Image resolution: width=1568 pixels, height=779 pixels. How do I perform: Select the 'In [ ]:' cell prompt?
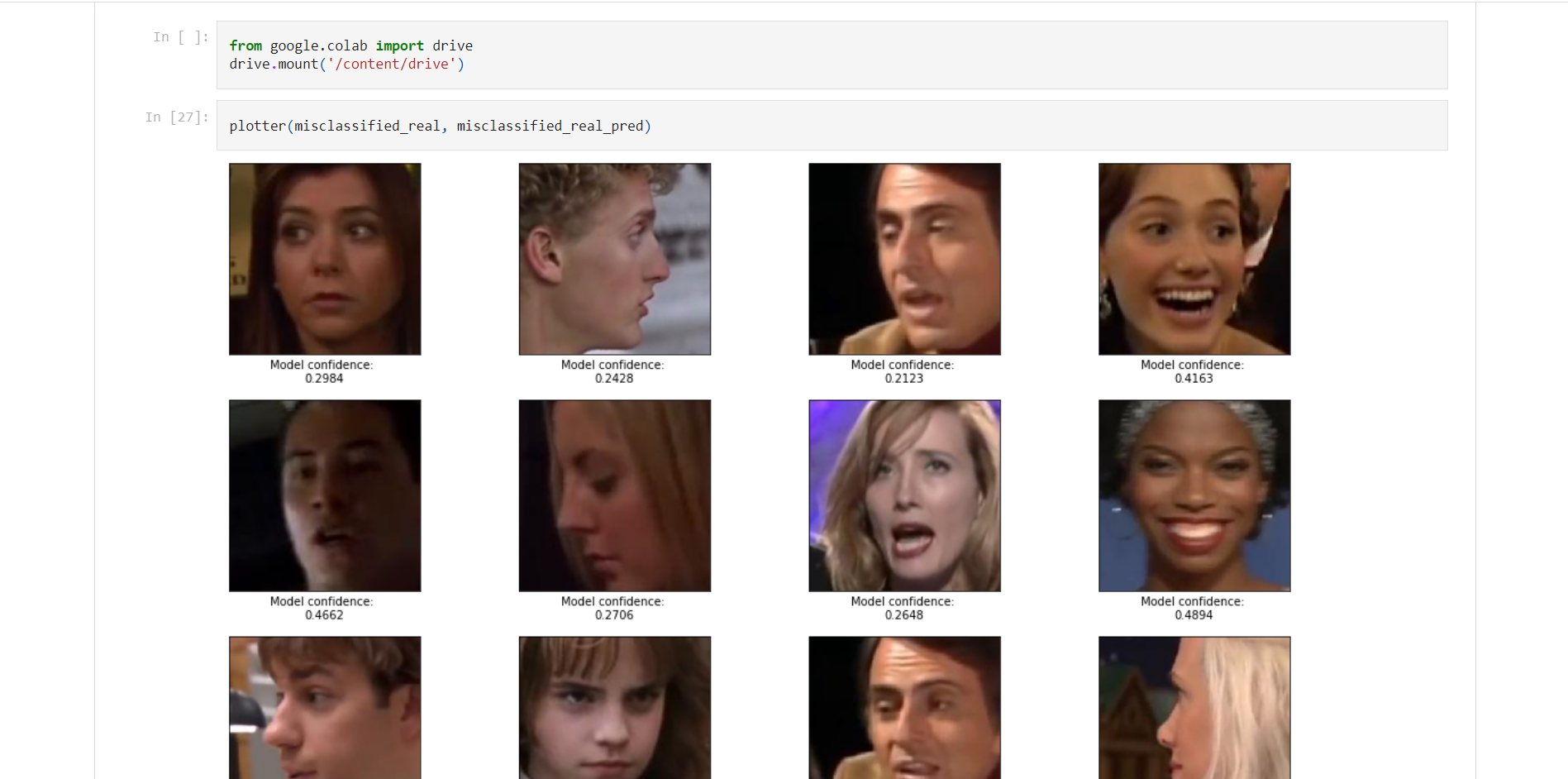tap(181, 37)
